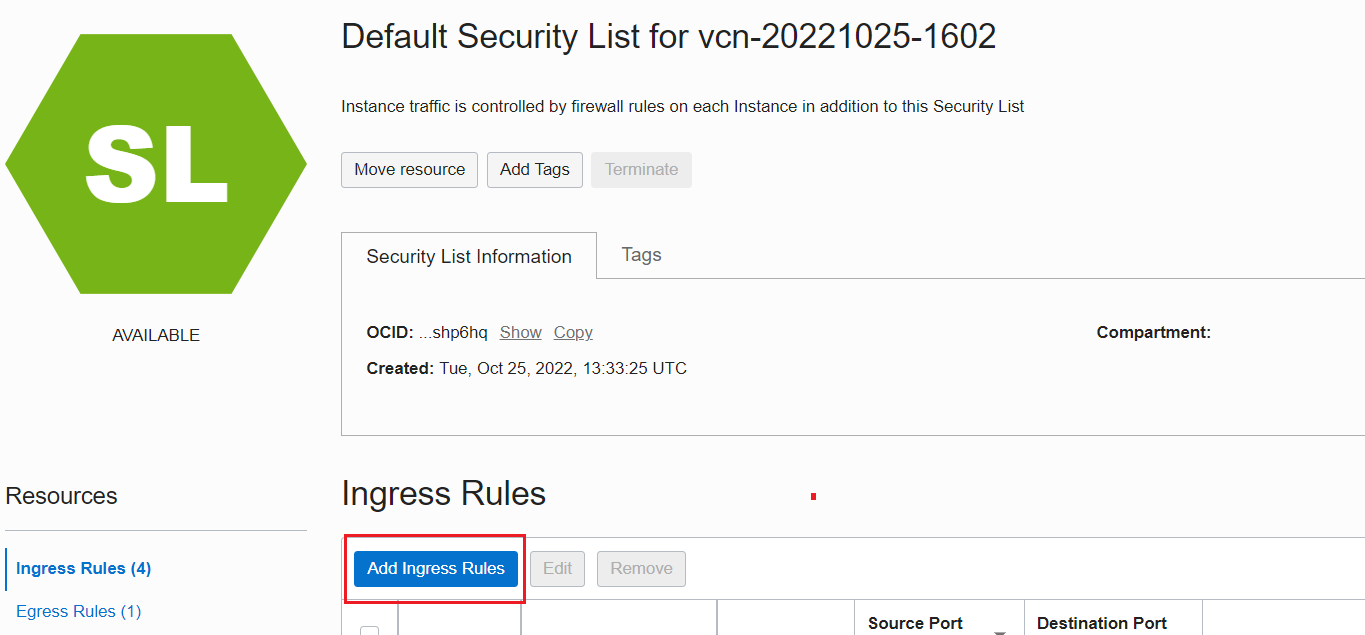
Task: Show the full OCID value
Action: tap(520, 332)
